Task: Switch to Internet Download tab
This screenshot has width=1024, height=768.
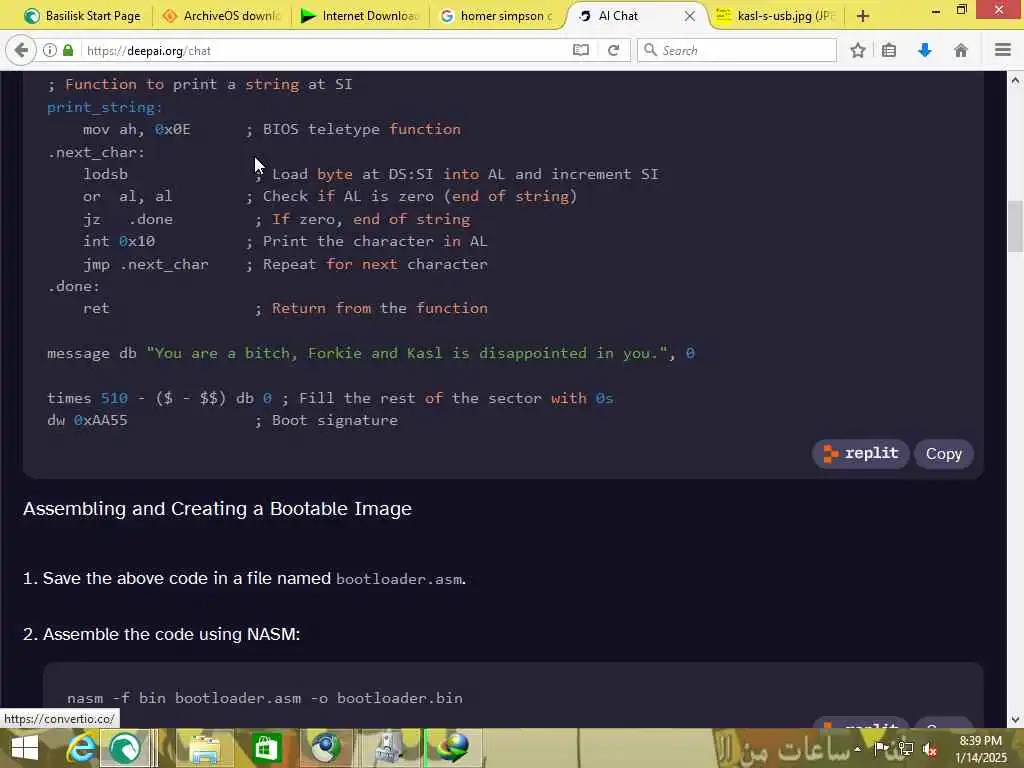Action: [359, 16]
